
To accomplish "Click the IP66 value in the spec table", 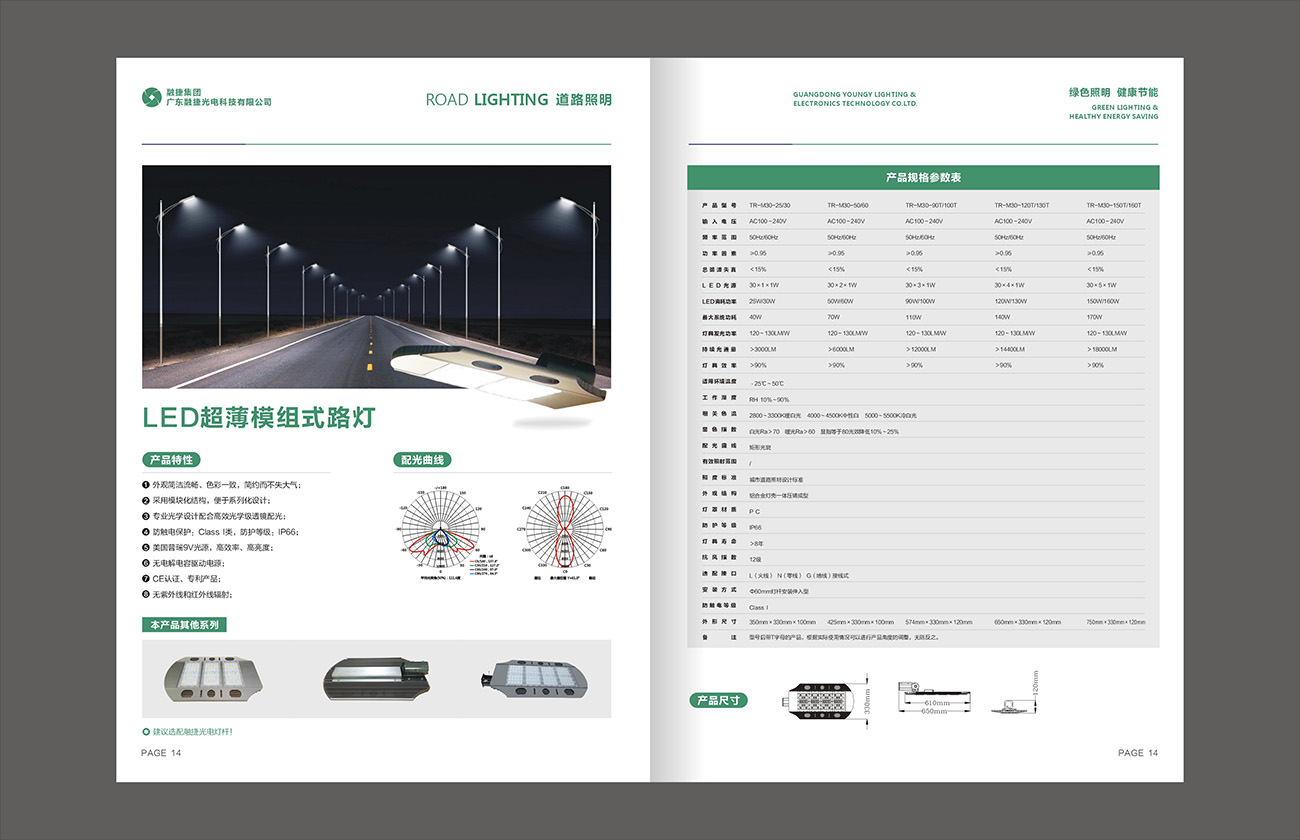I will click(756, 526).
